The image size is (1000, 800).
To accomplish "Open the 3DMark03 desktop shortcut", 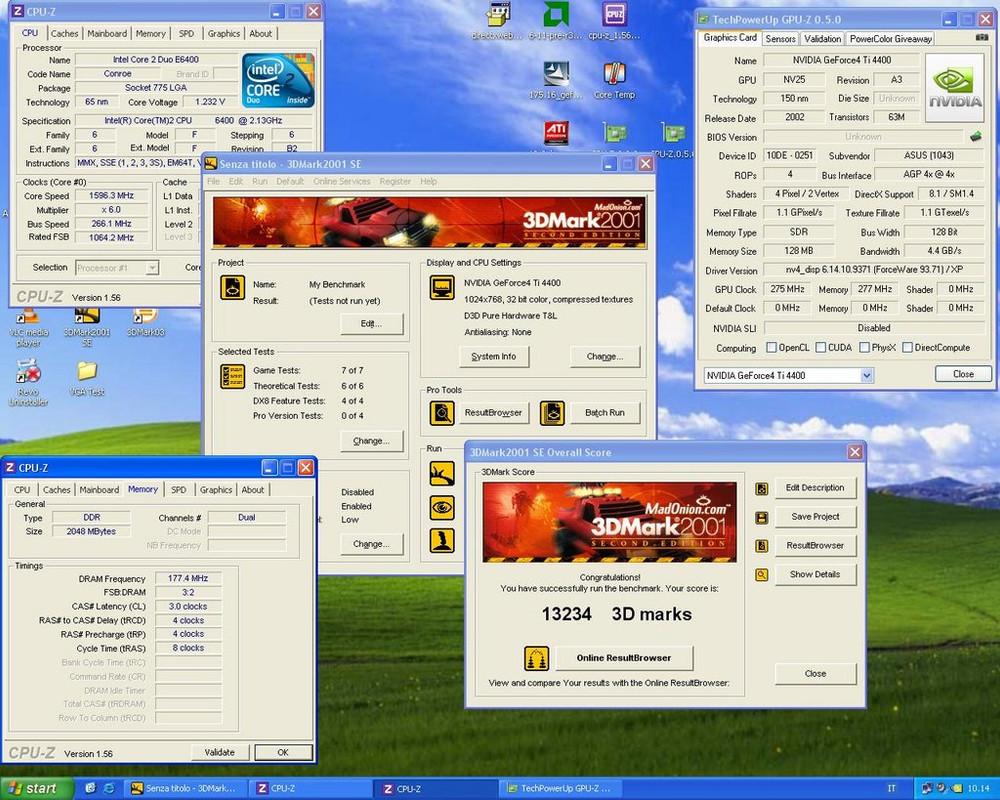I will pos(145,323).
